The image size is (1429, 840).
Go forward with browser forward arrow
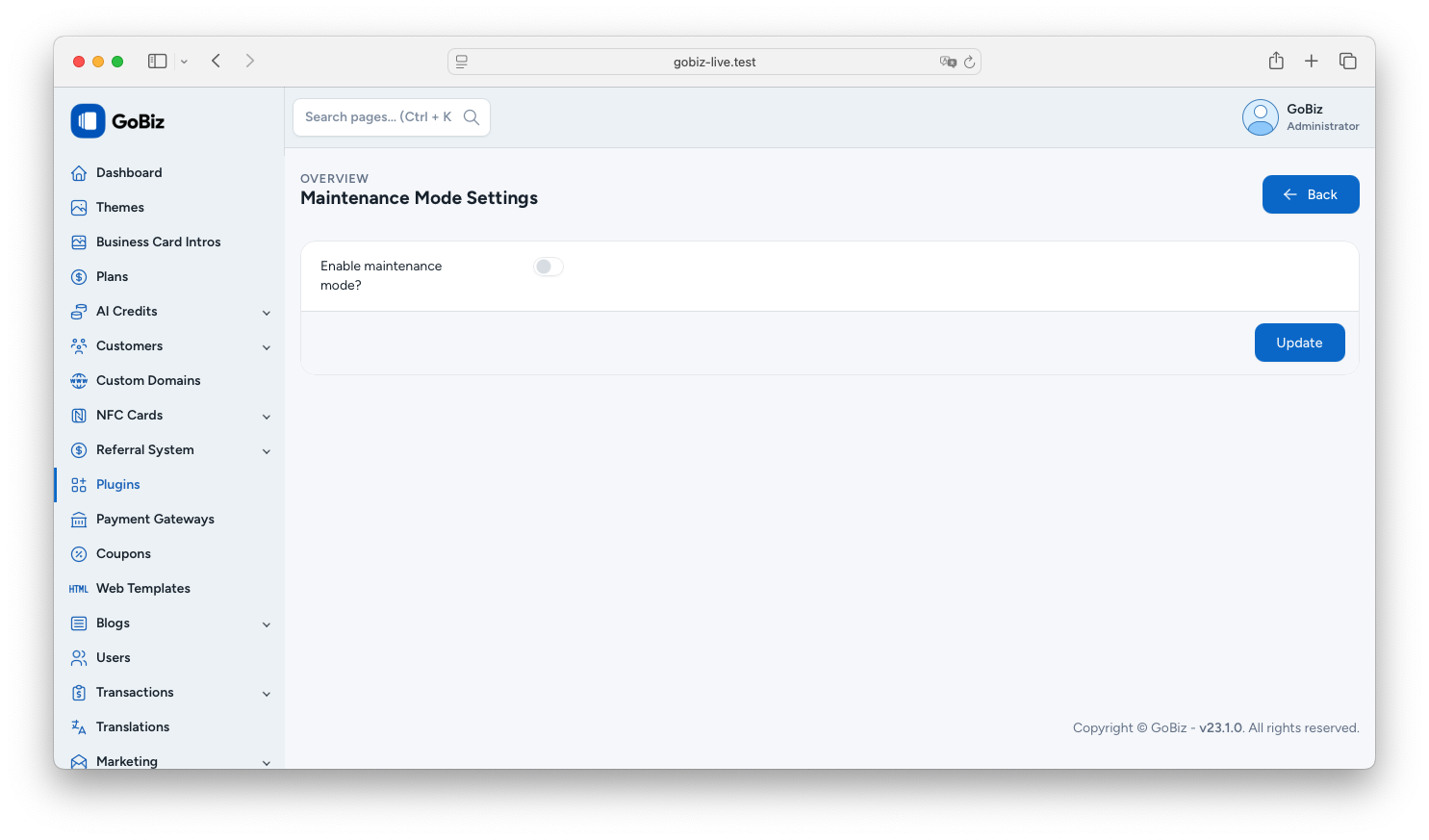250,61
